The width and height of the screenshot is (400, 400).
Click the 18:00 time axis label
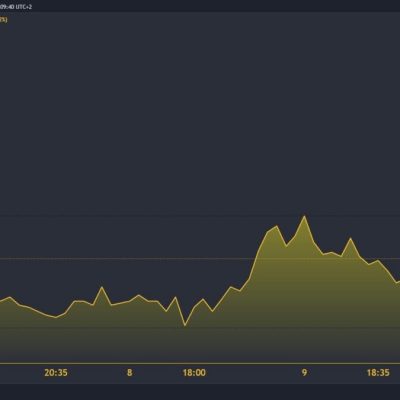(x=194, y=372)
